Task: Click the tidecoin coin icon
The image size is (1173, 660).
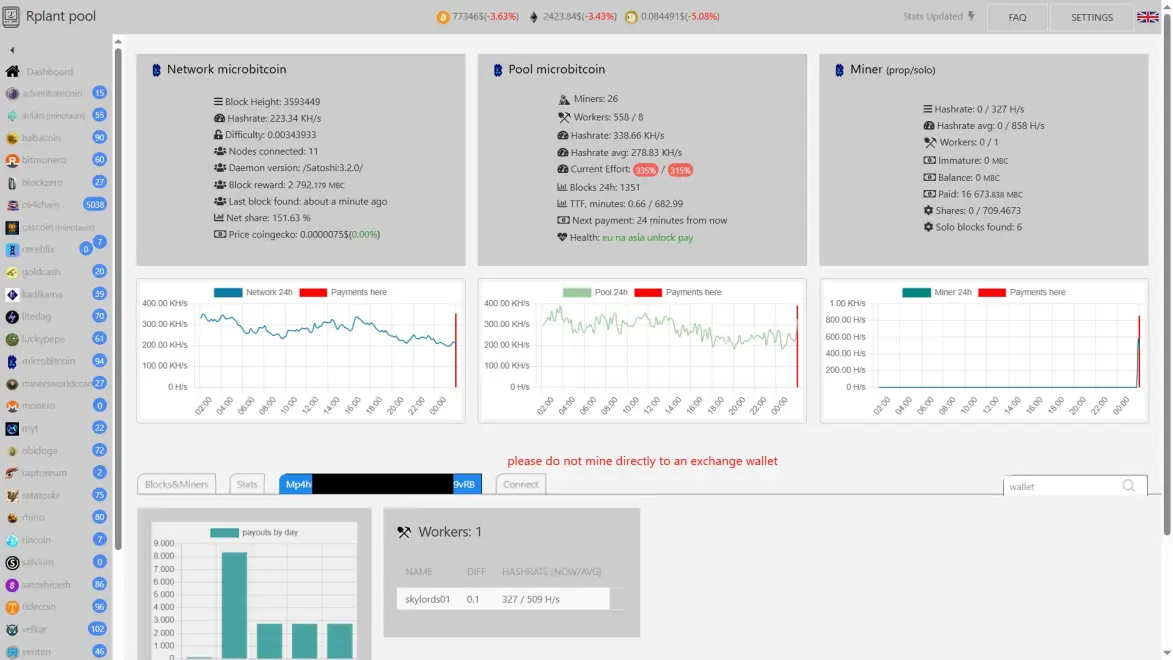Action: [x=12, y=608]
